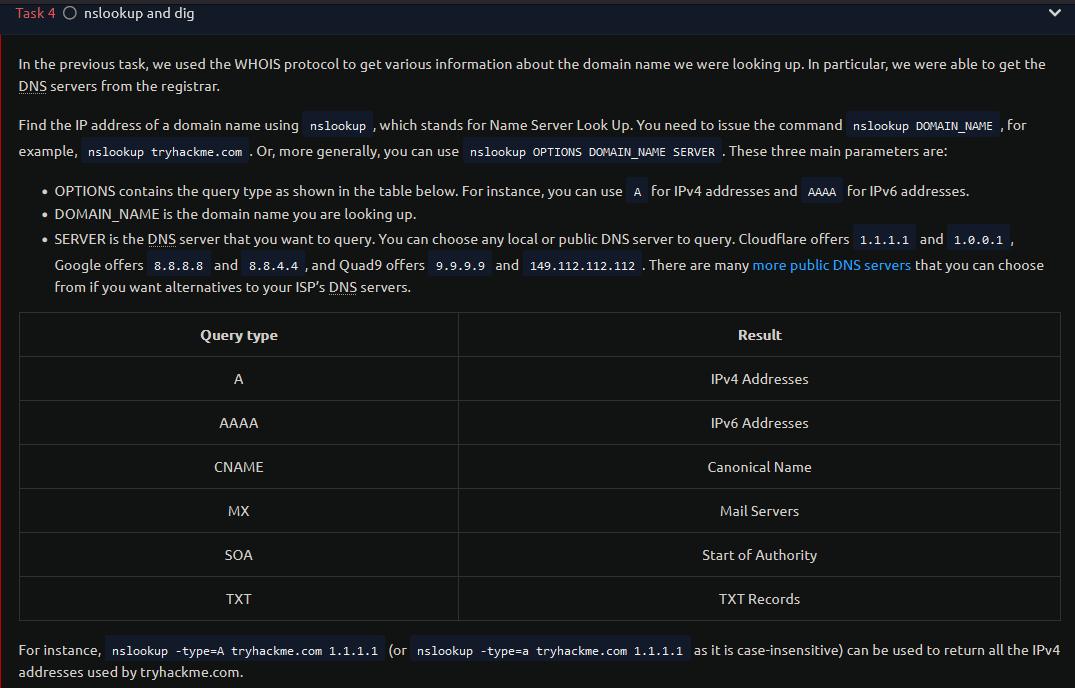Select the 149.112.112.112 Quad9 address
The image size is (1075, 688).
tap(583, 265)
